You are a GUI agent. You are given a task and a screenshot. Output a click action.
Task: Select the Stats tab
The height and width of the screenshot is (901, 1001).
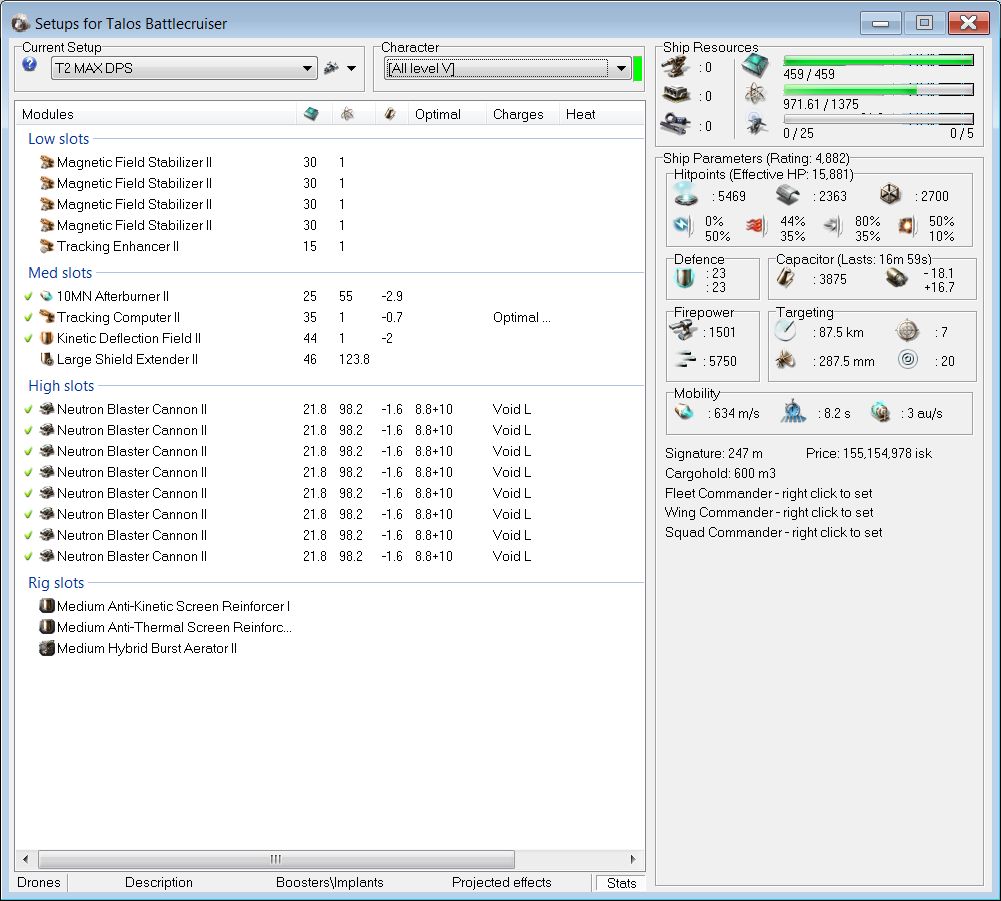[x=621, y=883]
